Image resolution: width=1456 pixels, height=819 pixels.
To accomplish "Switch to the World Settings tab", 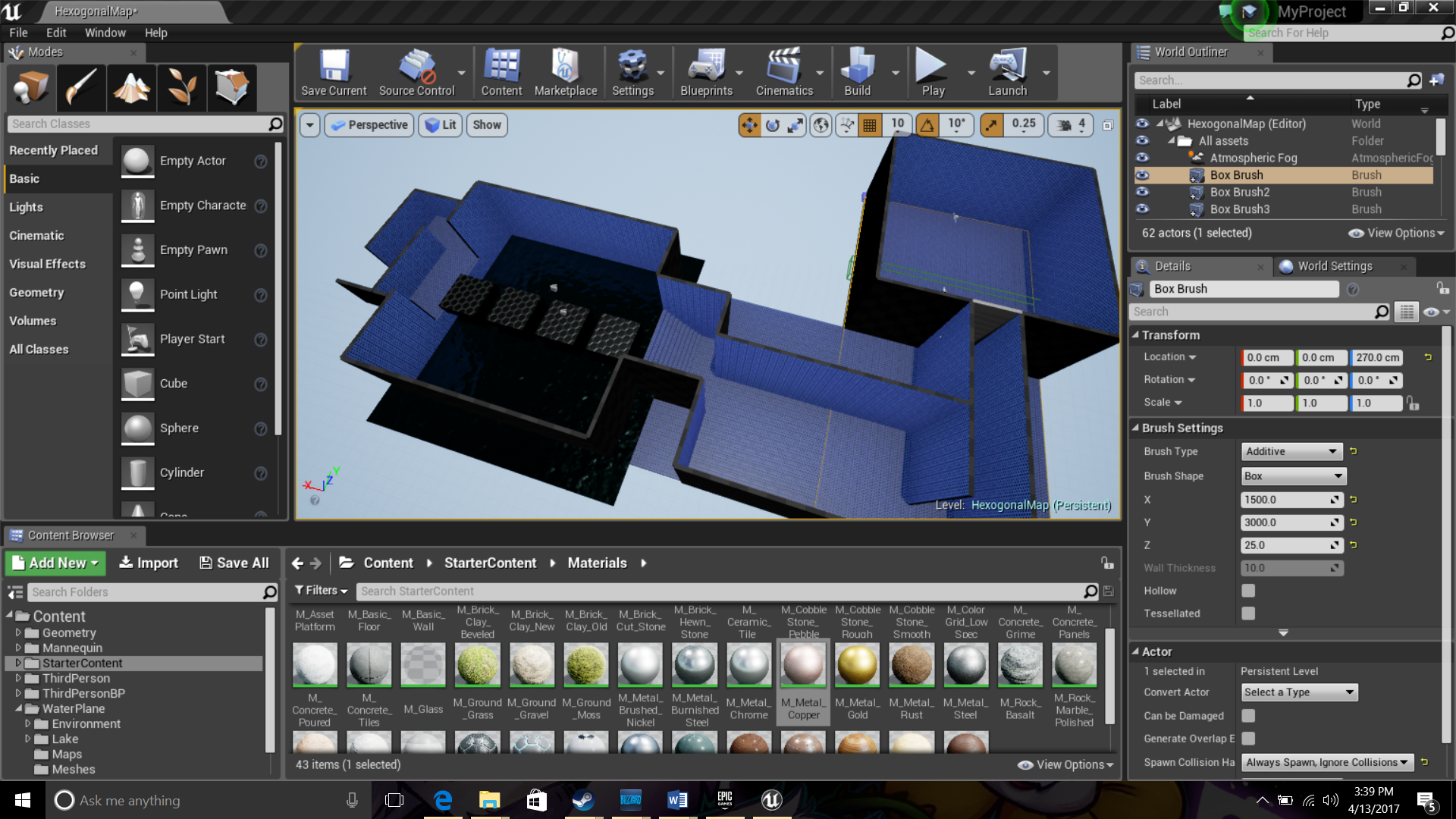I will [1334, 266].
